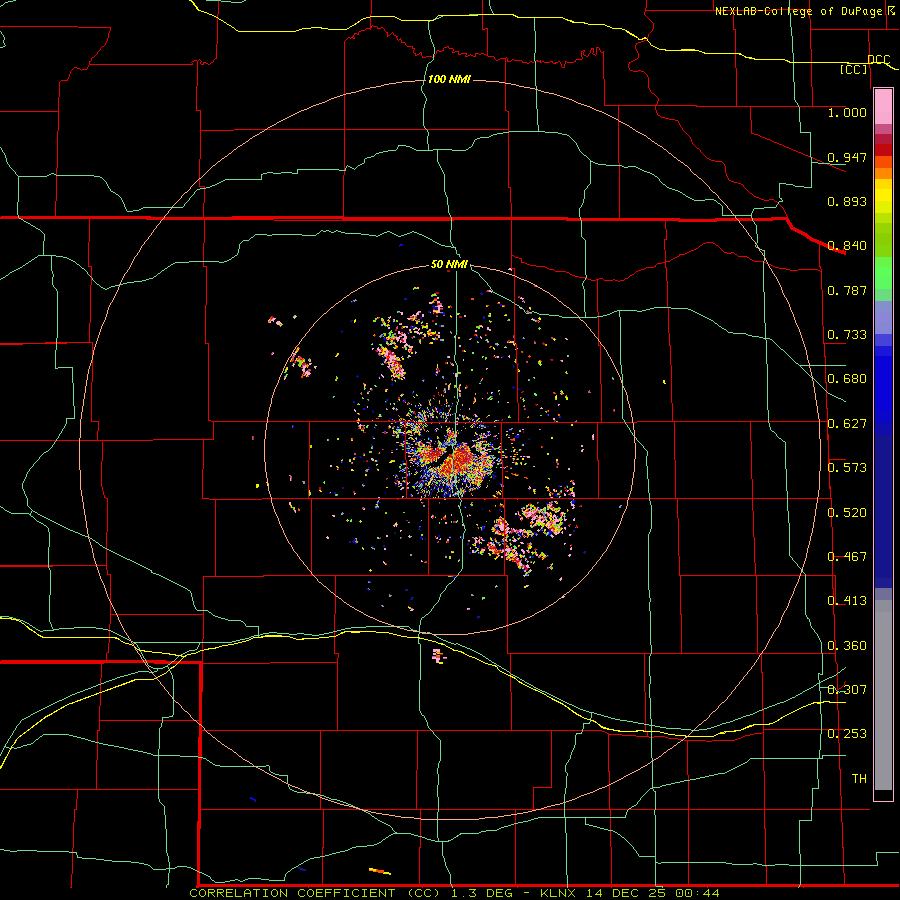The width and height of the screenshot is (900, 900).
Task: Select the 0.573 legend value
Action: point(847,468)
